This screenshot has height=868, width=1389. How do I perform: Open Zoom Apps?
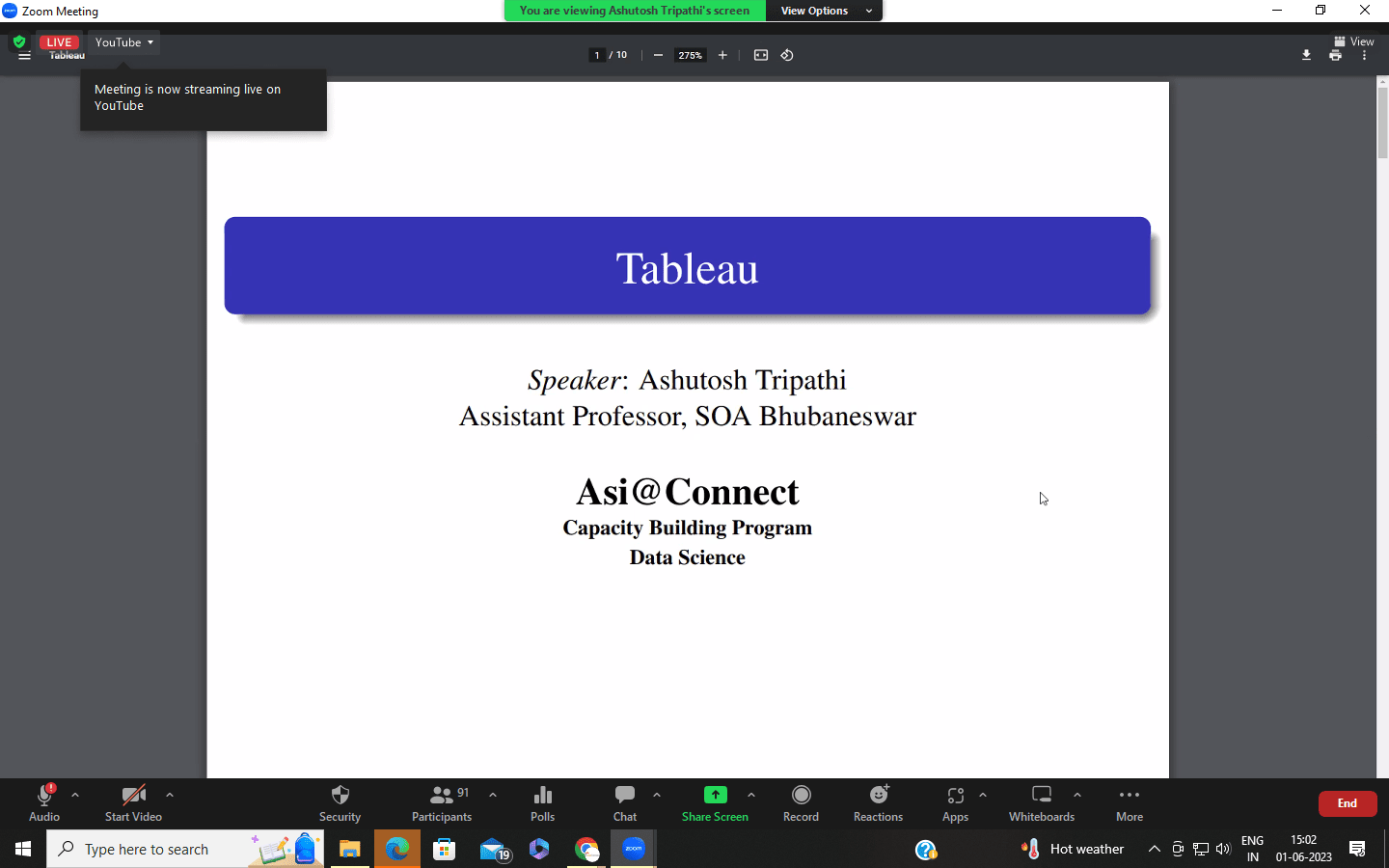955,803
